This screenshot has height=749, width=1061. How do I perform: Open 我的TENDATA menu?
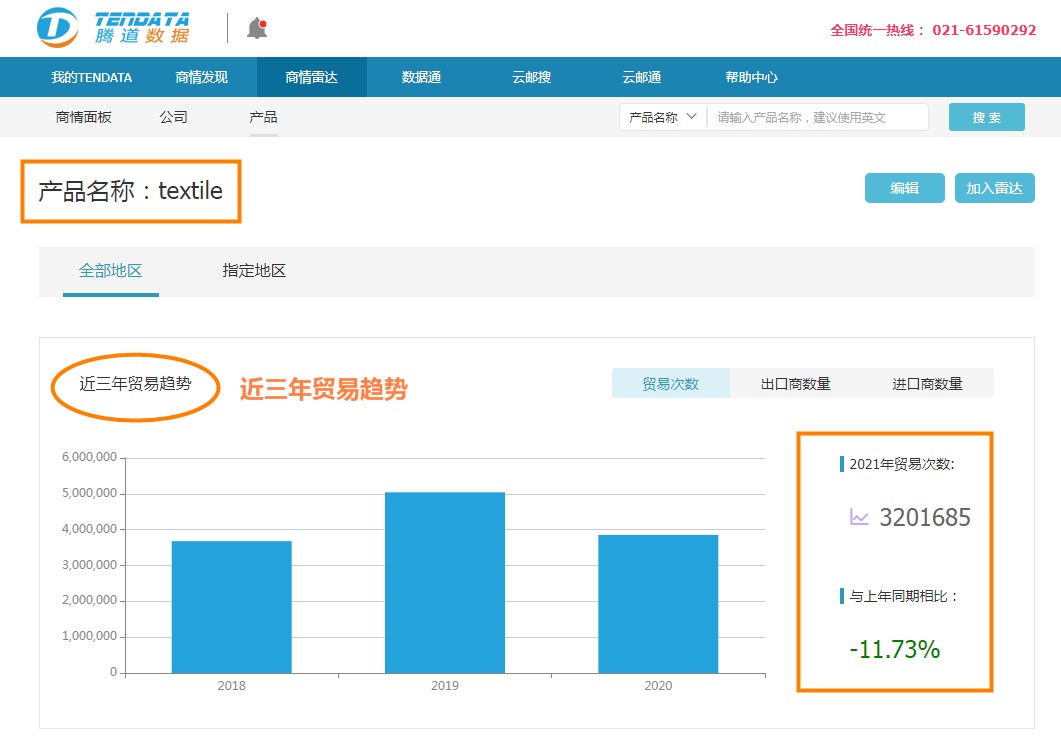click(91, 77)
